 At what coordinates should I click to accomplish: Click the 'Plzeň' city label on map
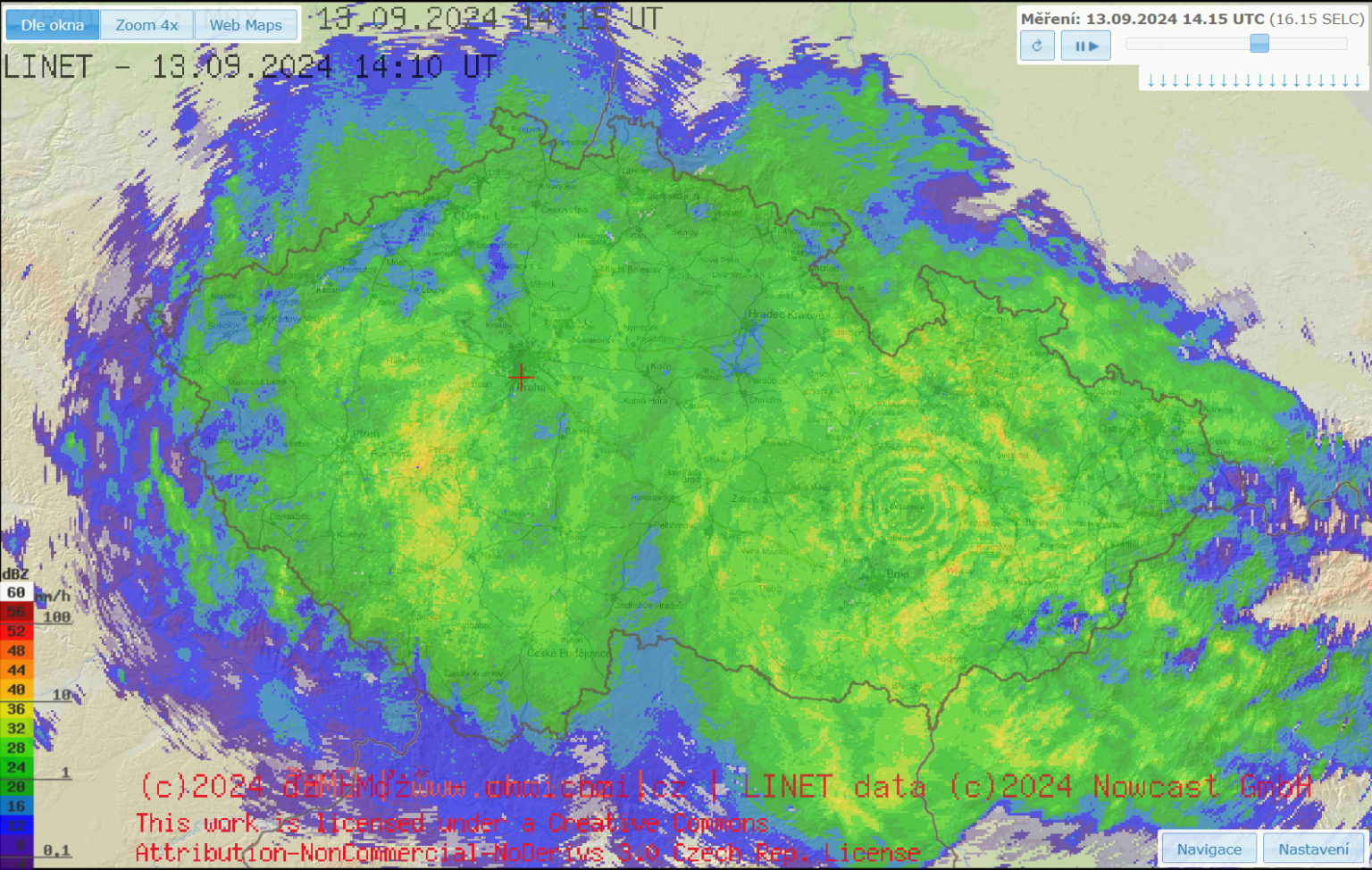[365, 434]
